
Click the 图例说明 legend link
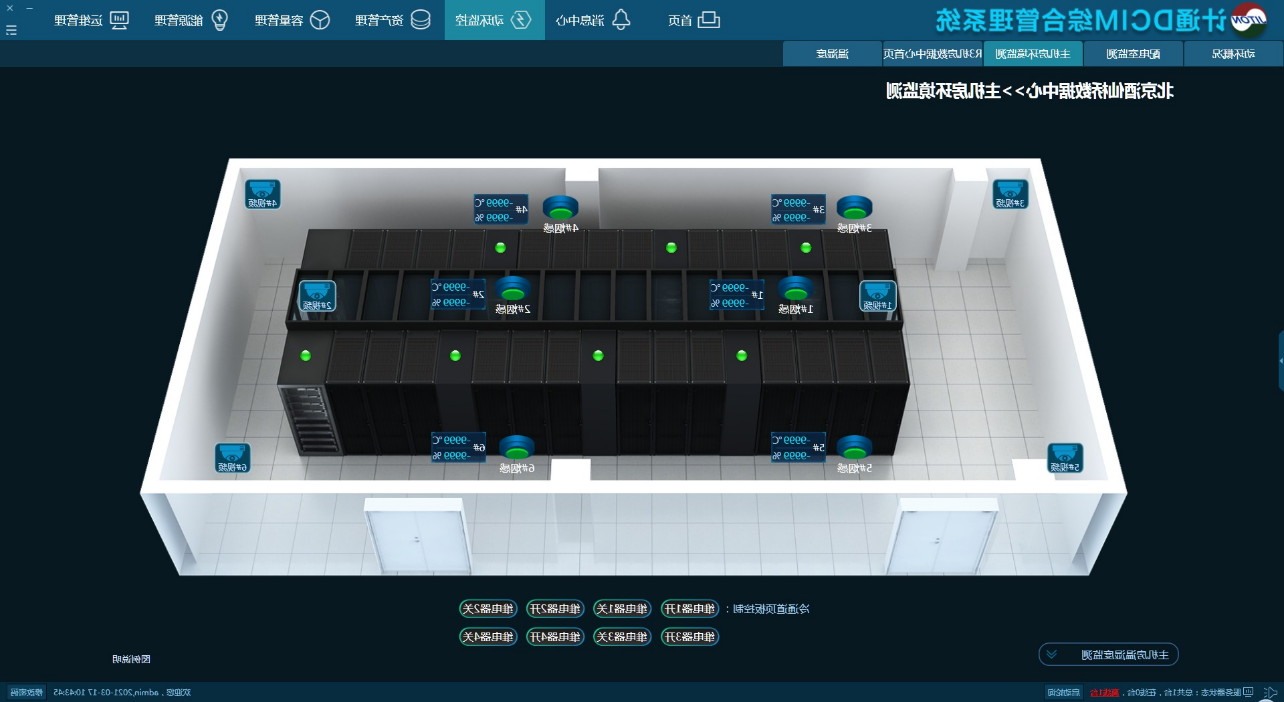[x=131, y=659]
